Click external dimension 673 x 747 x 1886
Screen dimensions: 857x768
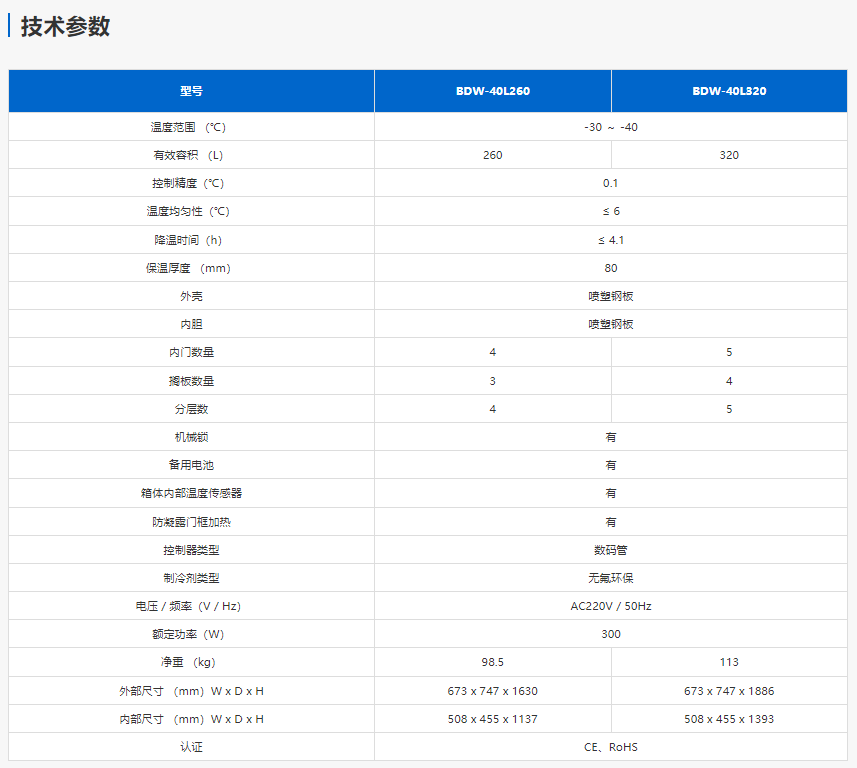pos(729,691)
